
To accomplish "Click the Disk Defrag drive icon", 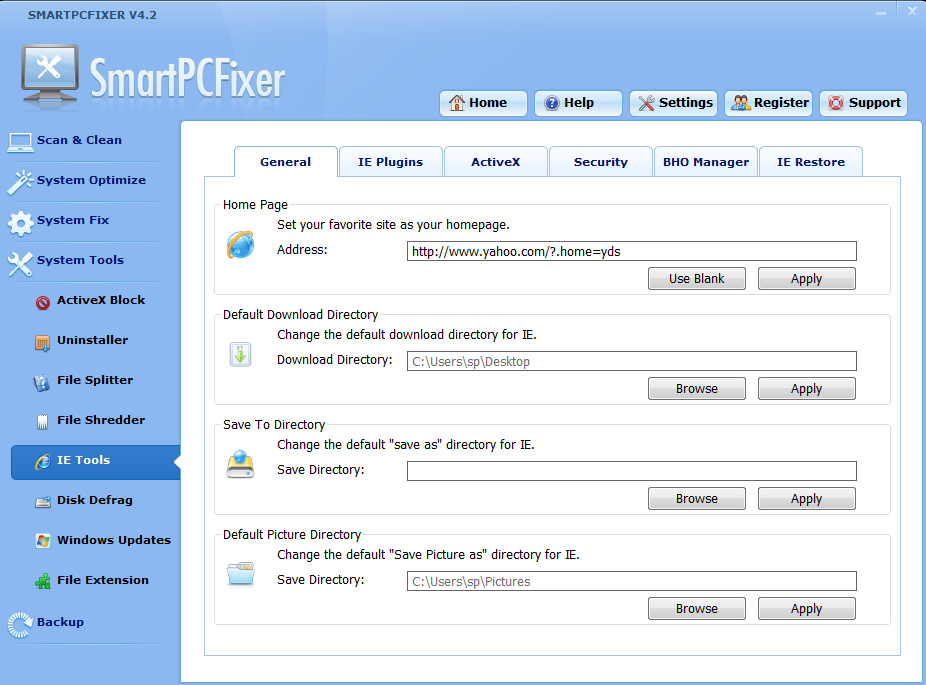I will click(x=43, y=501).
